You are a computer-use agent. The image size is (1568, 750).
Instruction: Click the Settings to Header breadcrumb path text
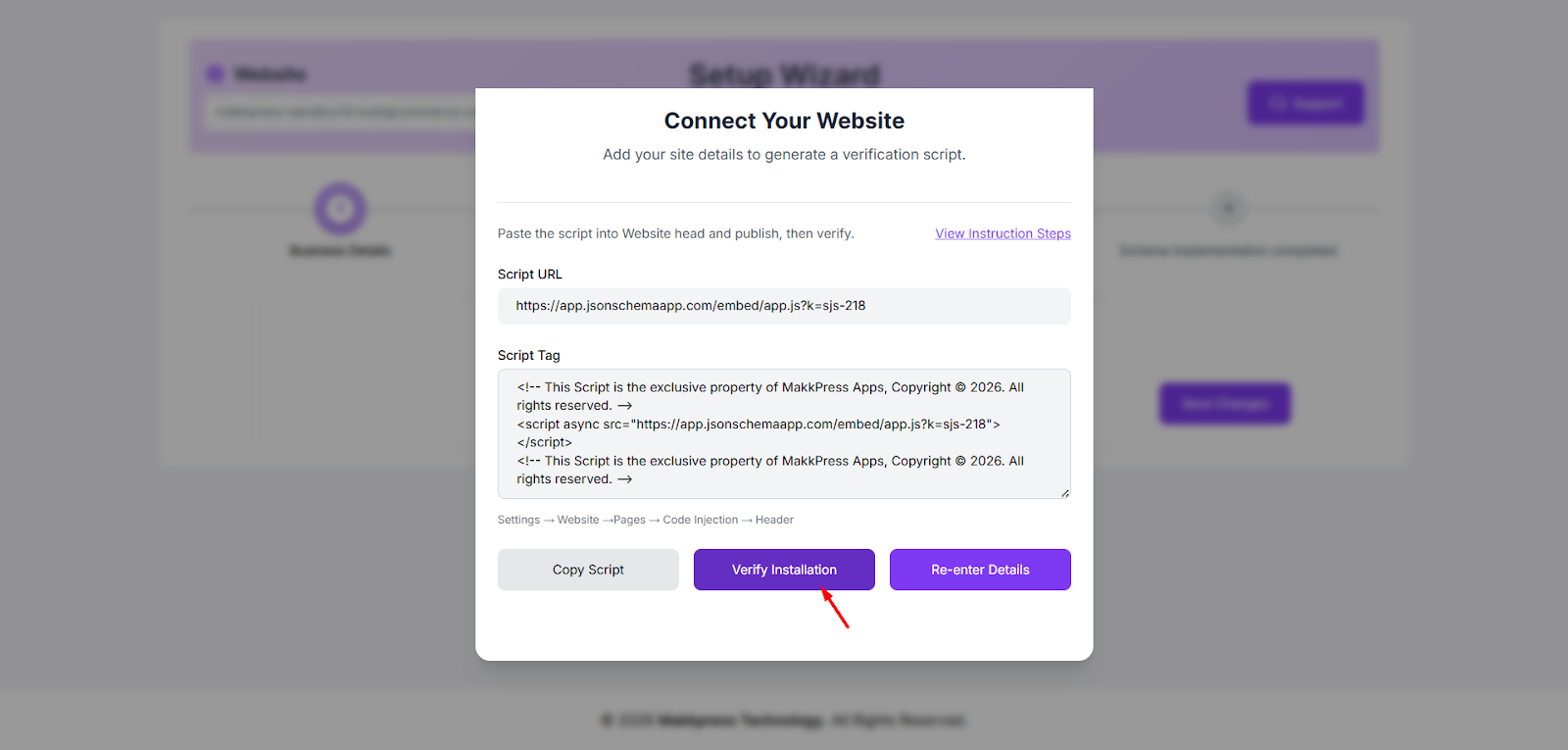coord(645,520)
